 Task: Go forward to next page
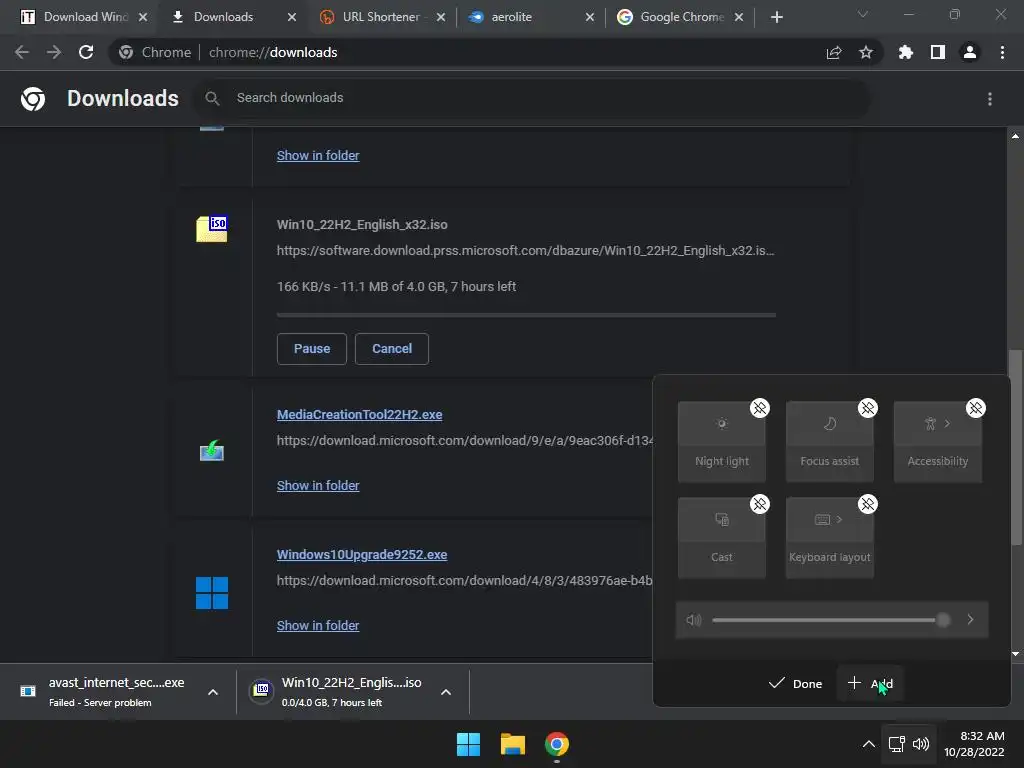[54, 52]
